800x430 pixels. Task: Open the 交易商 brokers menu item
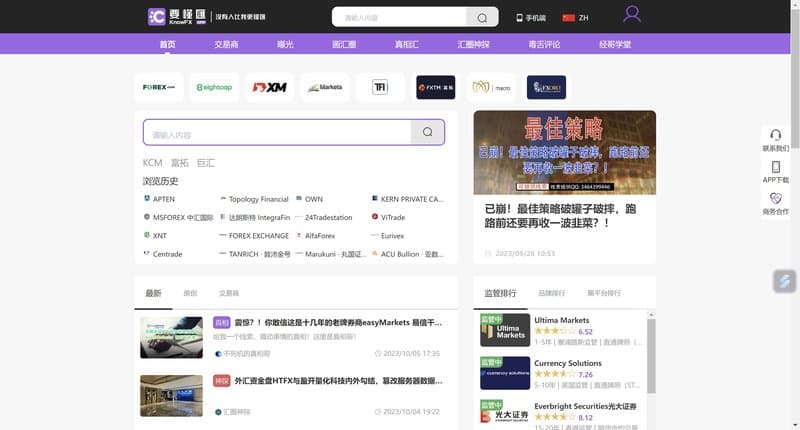[x=226, y=44]
